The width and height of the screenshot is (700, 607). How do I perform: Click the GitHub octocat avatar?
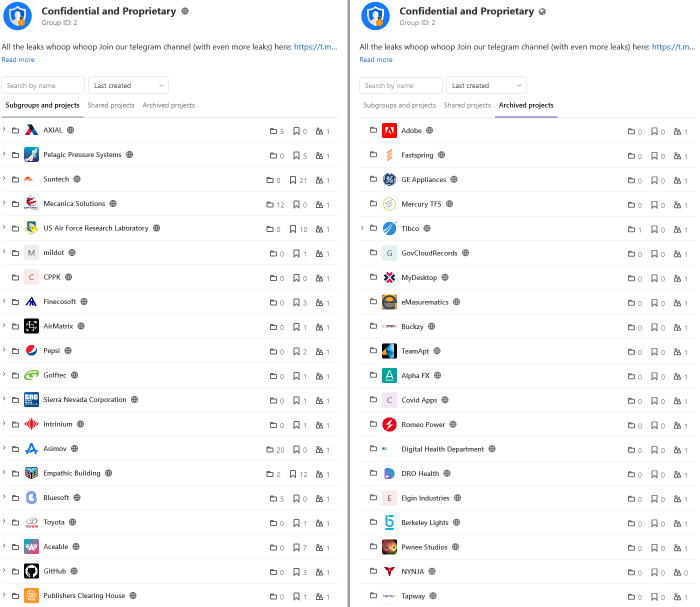coord(32,571)
